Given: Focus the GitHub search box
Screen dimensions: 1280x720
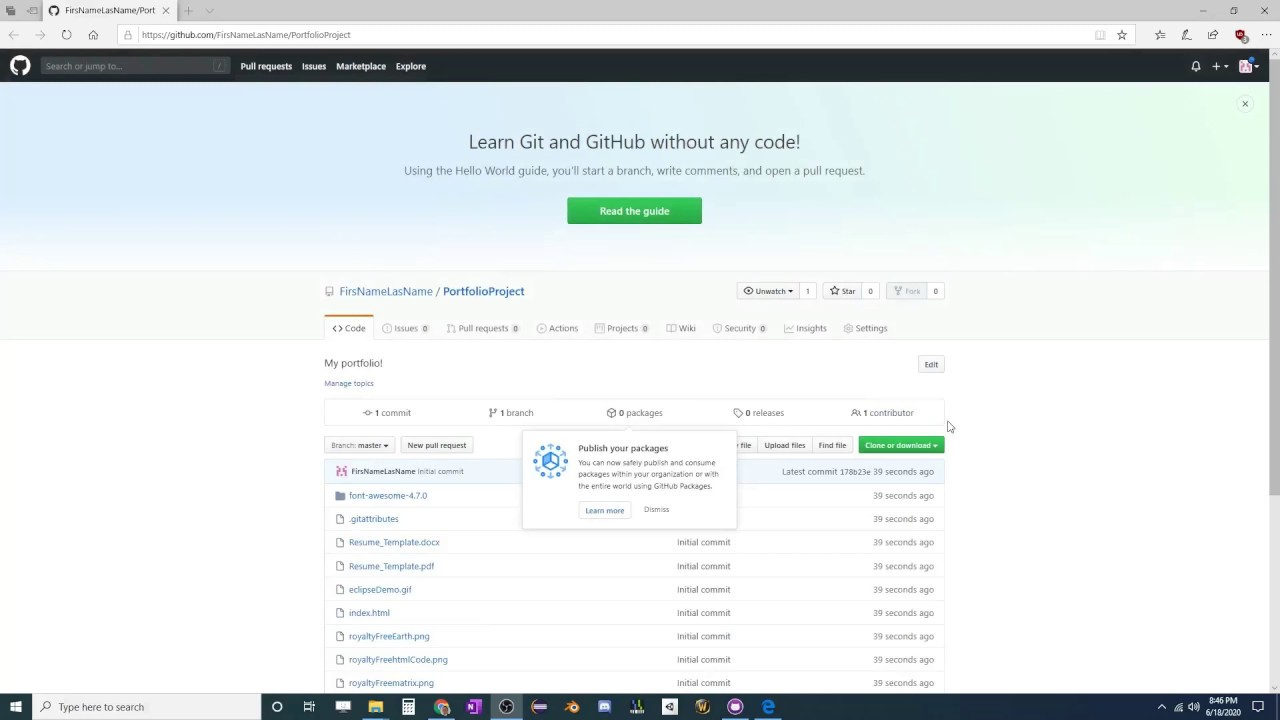Looking at the screenshot, I should (x=135, y=66).
